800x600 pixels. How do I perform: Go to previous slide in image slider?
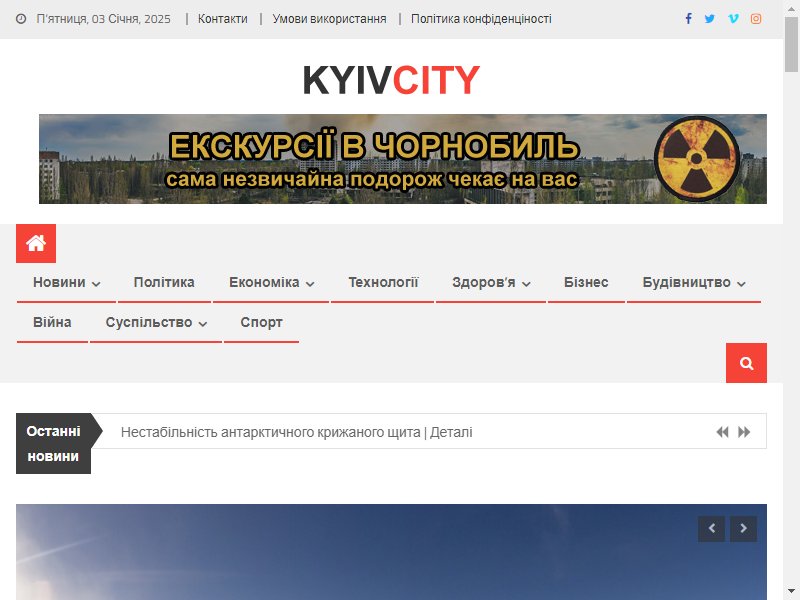(712, 529)
